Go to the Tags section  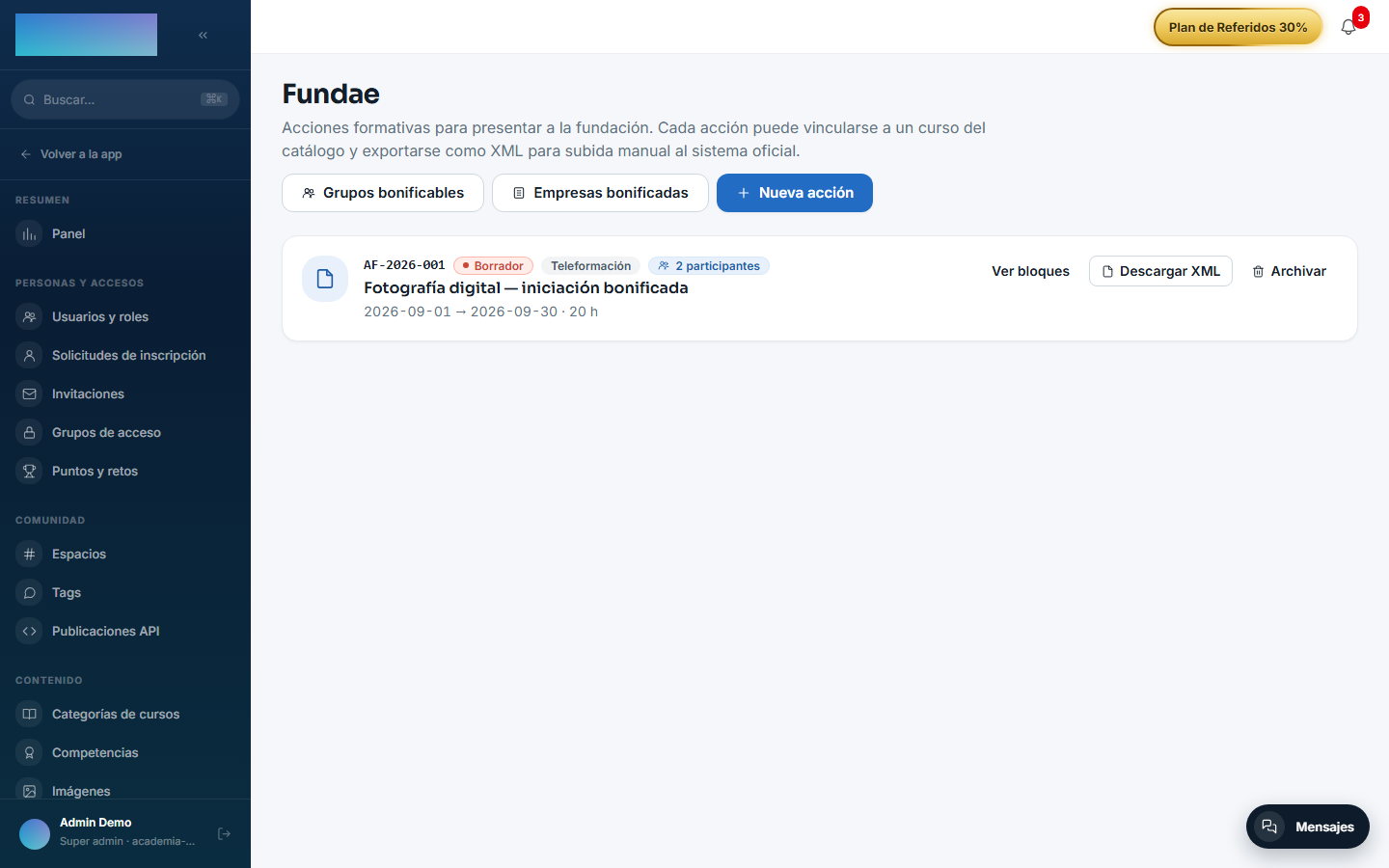125,593
